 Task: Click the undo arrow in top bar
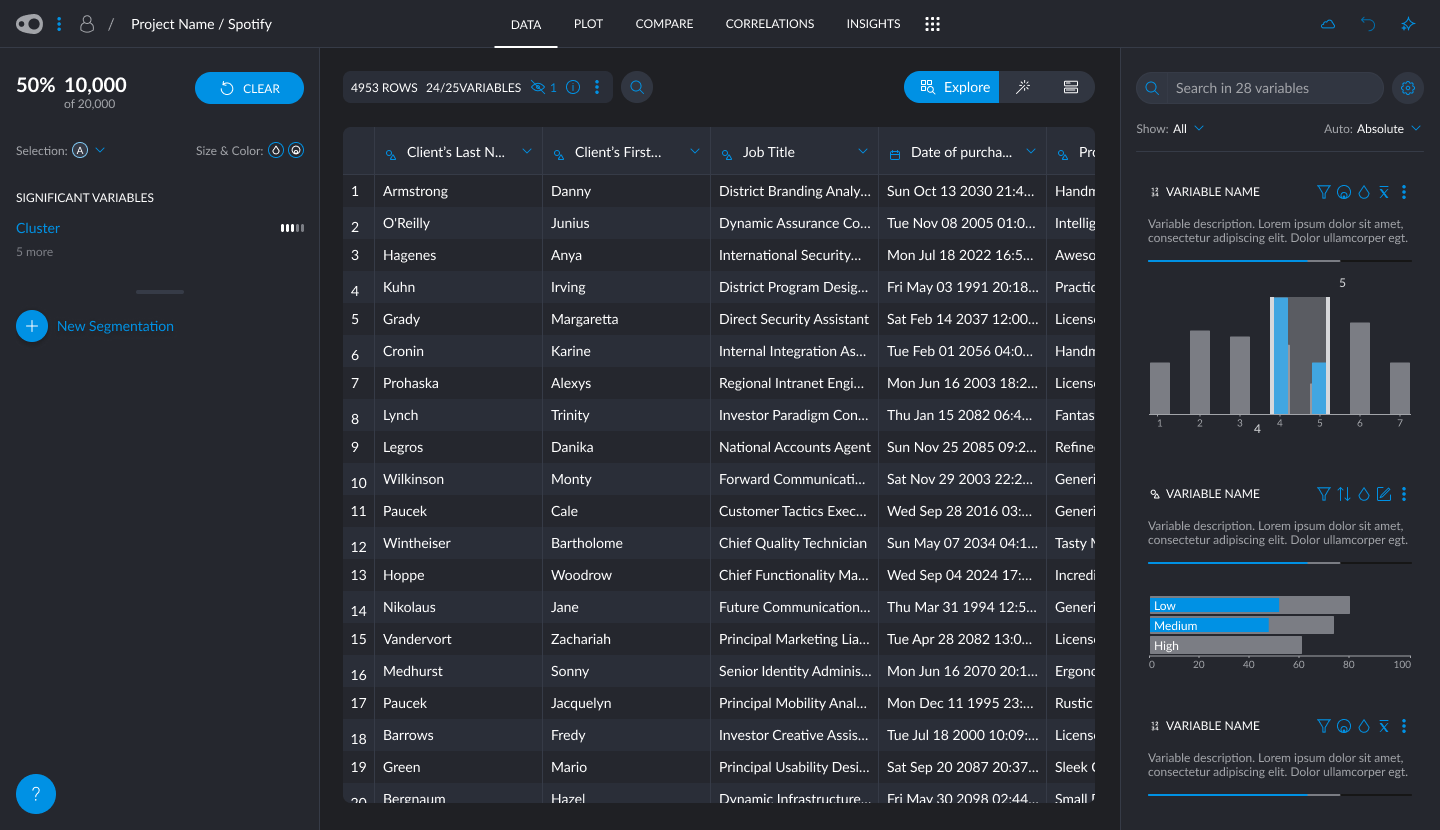point(1368,24)
